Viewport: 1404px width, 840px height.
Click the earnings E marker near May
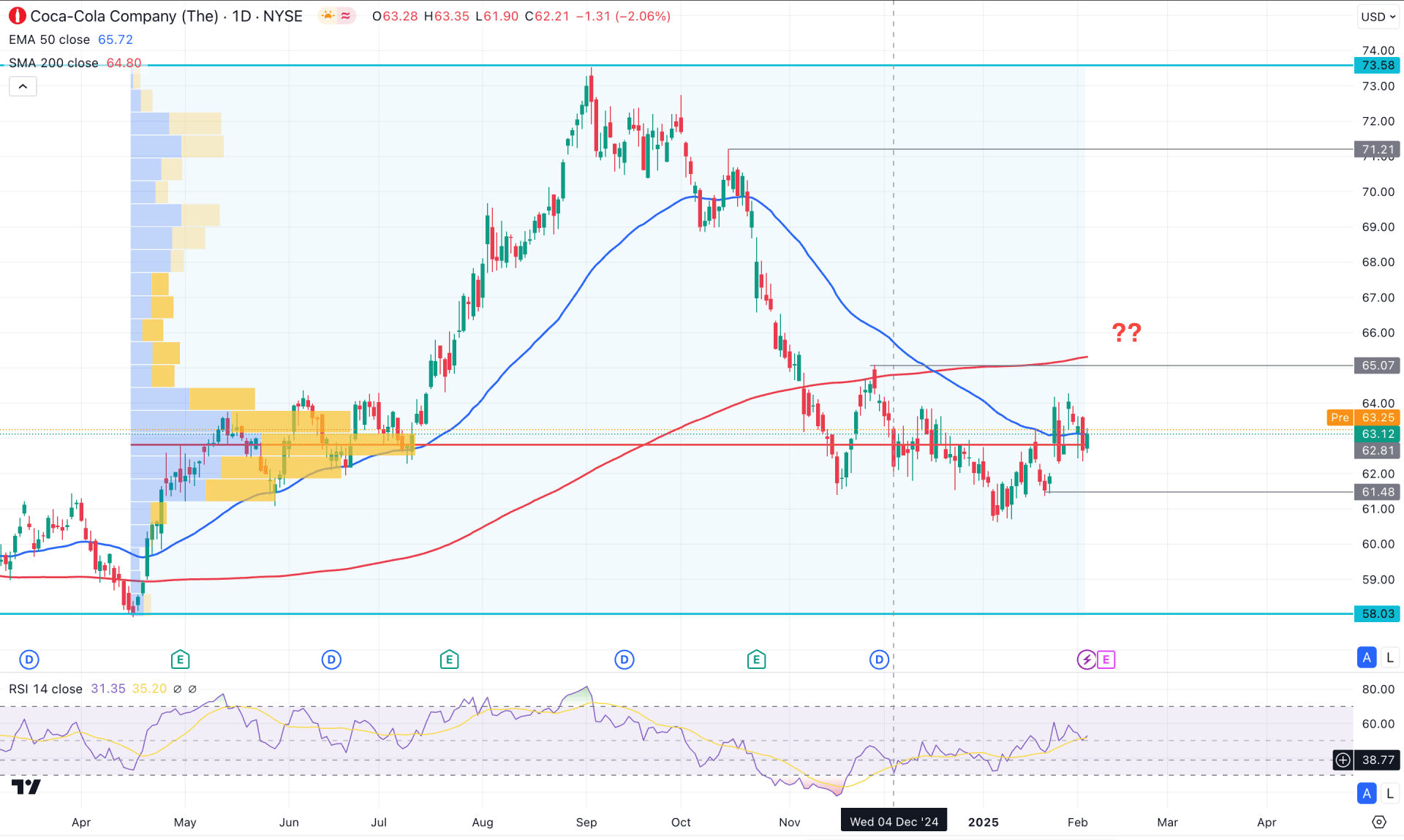180,659
